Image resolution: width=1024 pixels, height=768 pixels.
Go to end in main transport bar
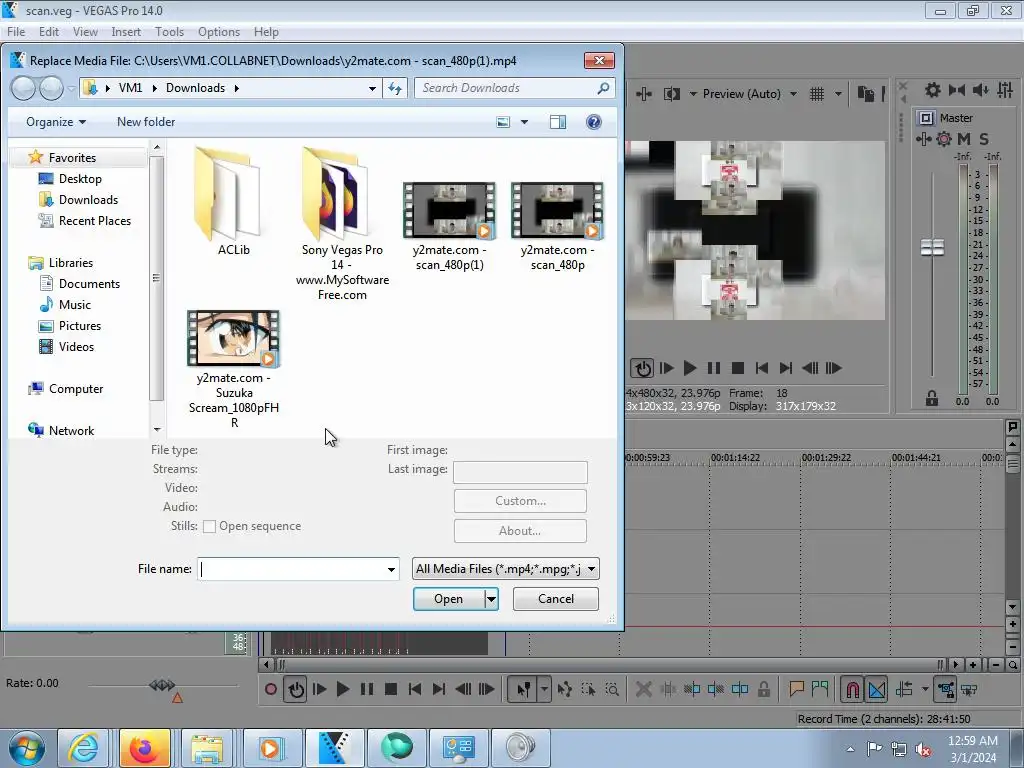coord(439,689)
